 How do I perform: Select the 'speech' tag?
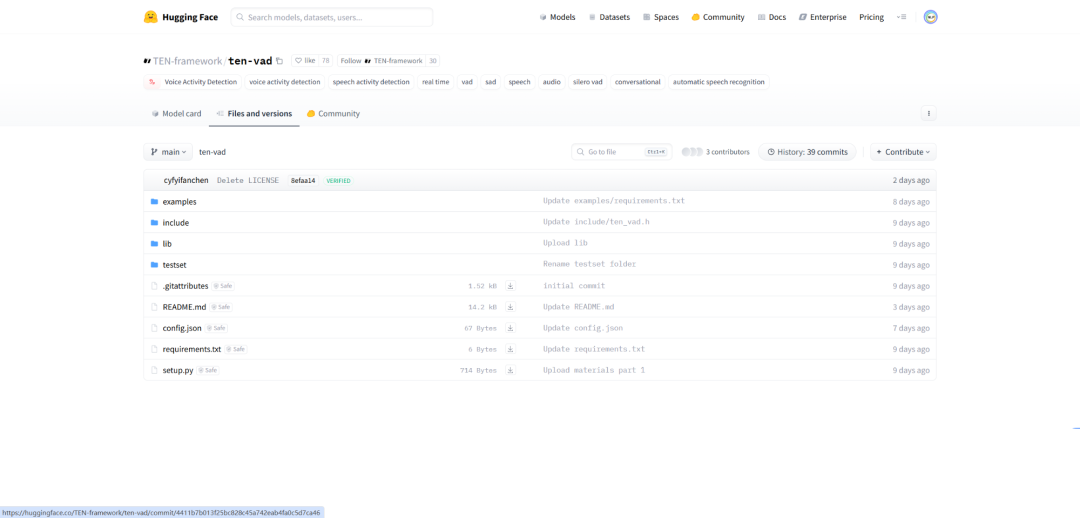tap(519, 82)
